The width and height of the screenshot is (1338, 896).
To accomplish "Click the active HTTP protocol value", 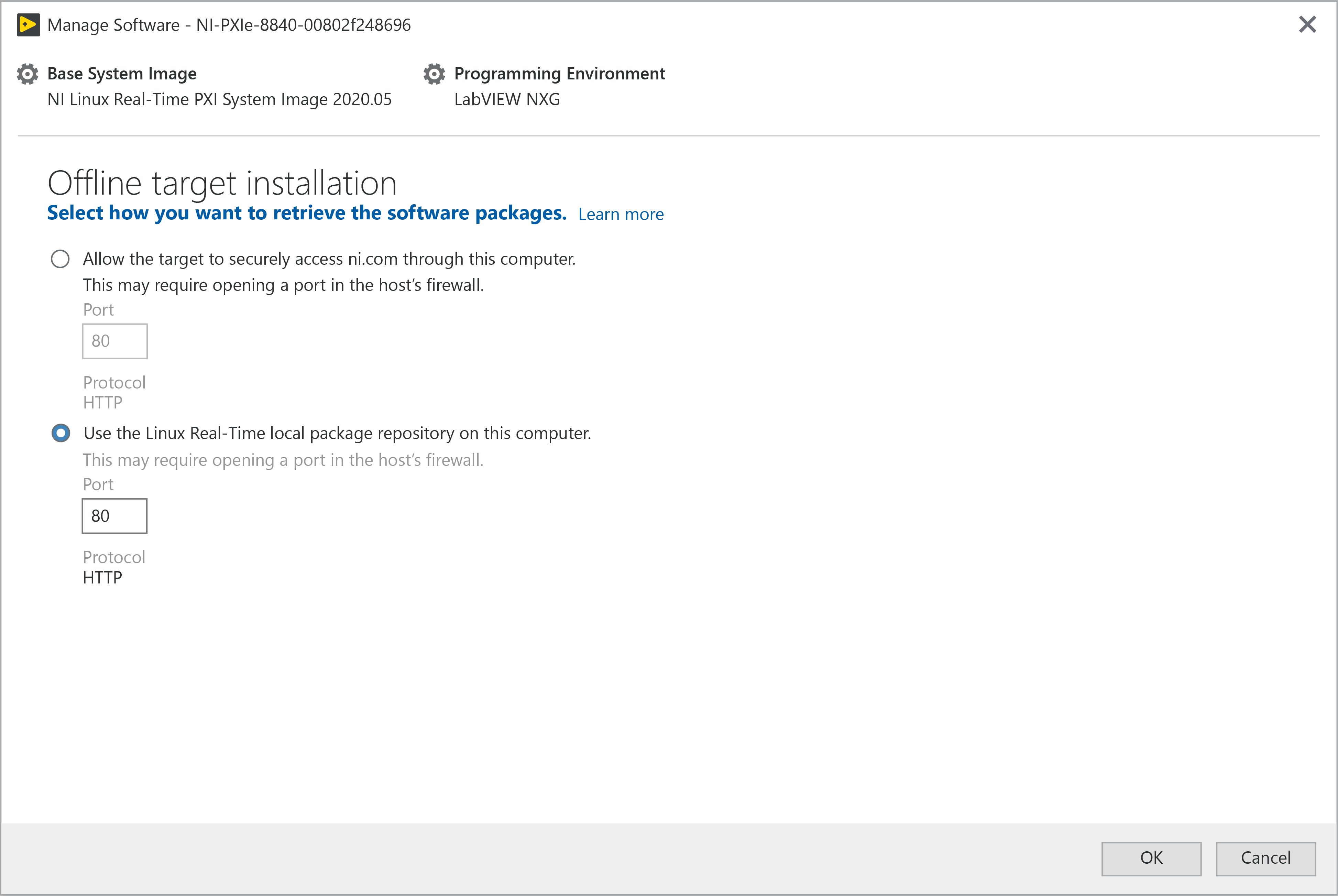I will tap(102, 578).
